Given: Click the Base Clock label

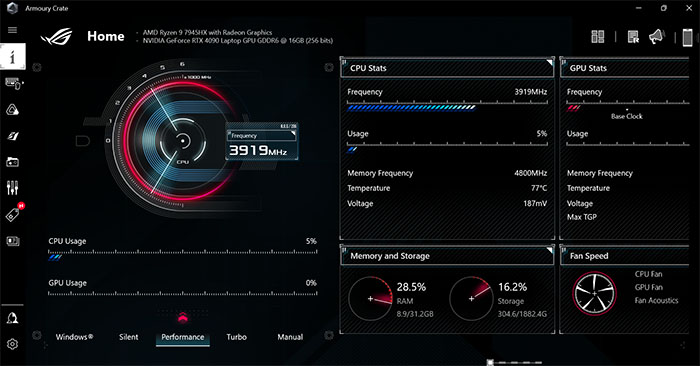Looking at the screenshot, I should click(627, 116).
